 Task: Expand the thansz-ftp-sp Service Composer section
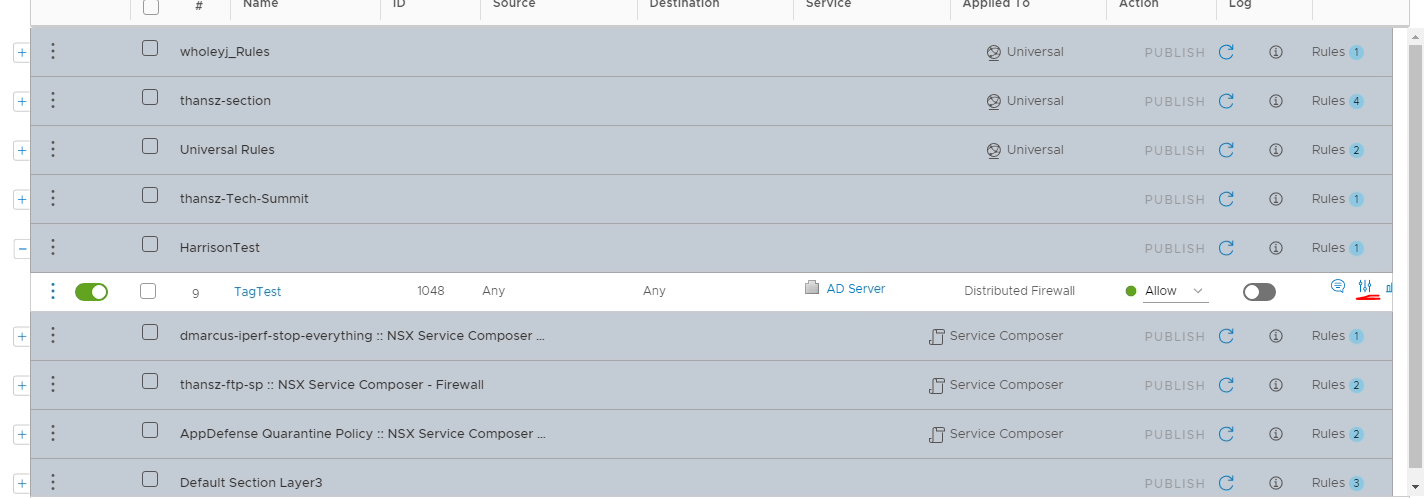(x=22, y=386)
